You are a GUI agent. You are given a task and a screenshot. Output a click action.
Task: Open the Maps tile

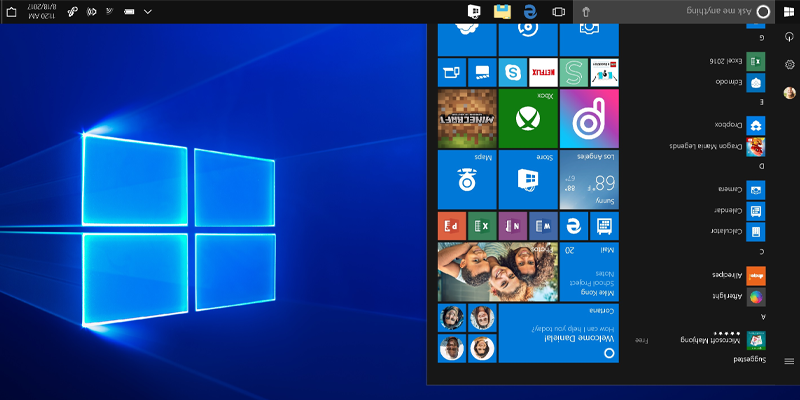coord(467,180)
